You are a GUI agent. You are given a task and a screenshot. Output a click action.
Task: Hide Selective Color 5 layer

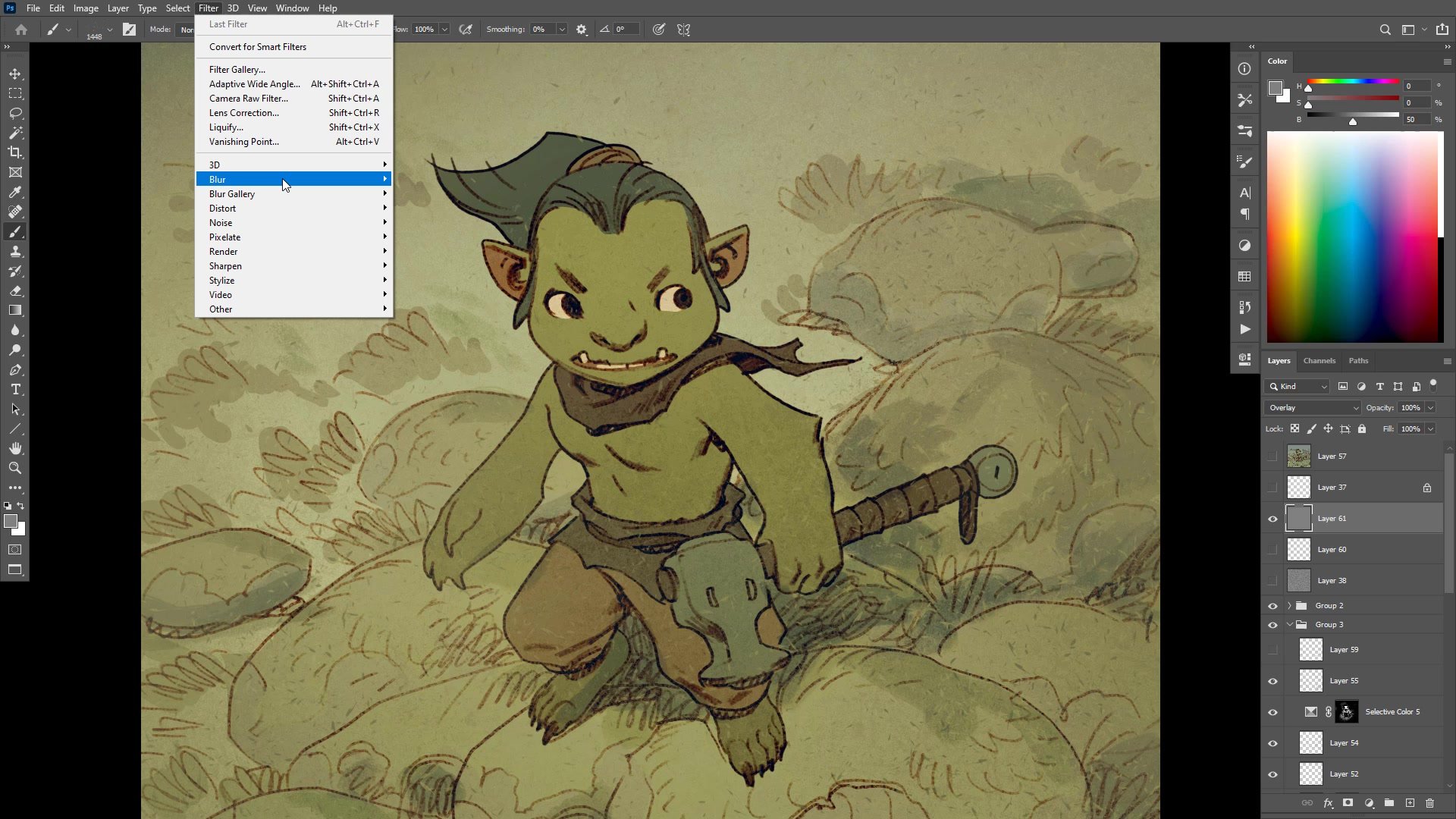click(1272, 712)
